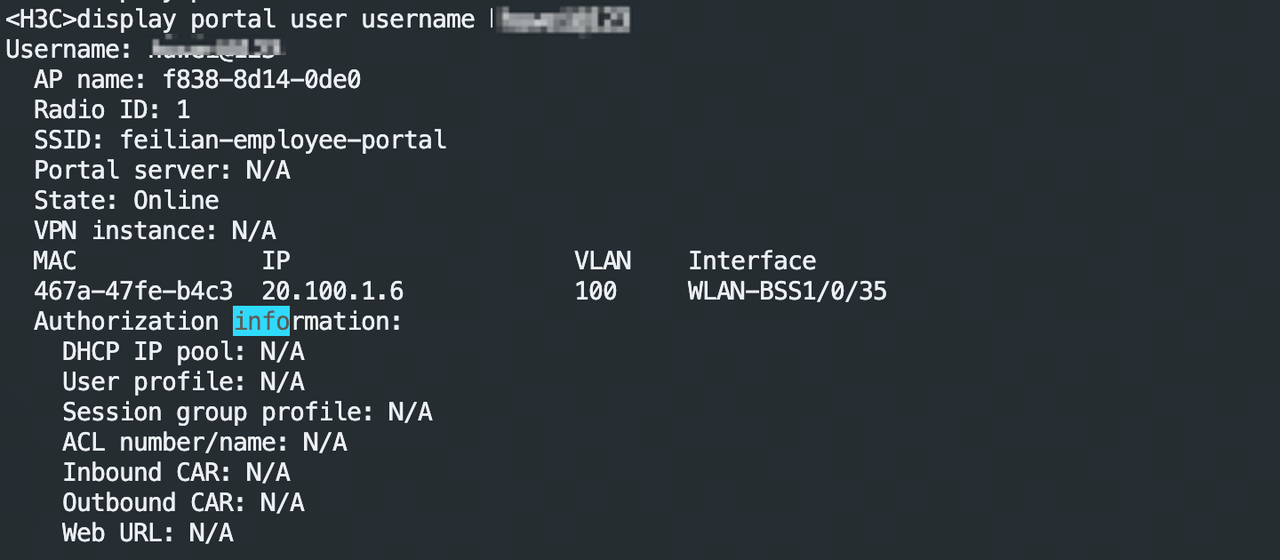Image resolution: width=1280 pixels, height=560 pixels.
Task: Click the highlighted 'info' text selection
Action: (x=261, y=321)
